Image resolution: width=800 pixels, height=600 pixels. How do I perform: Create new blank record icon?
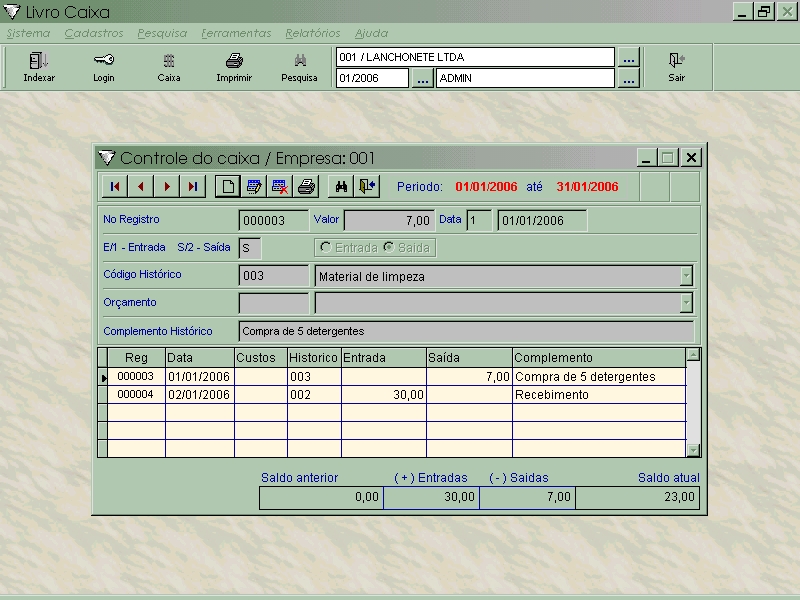228,186
